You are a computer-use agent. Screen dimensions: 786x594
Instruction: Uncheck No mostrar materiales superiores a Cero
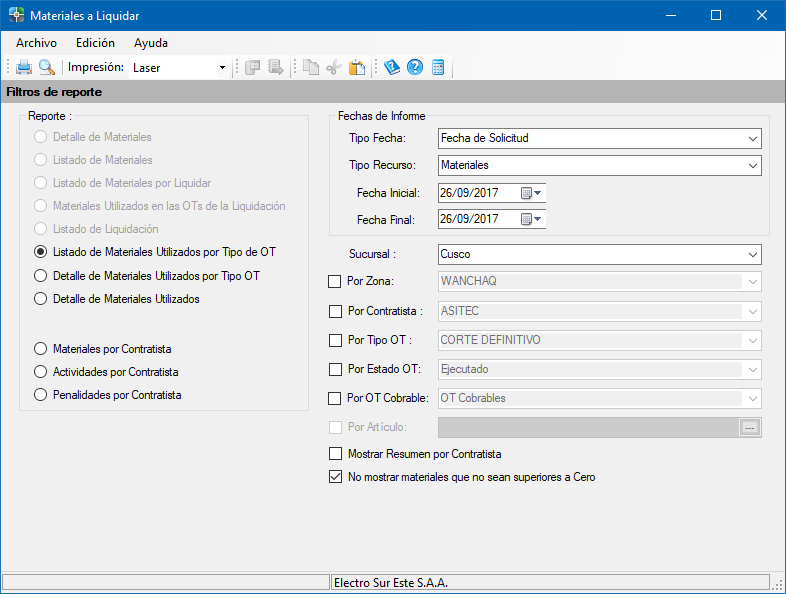click(x=335, y=477)
